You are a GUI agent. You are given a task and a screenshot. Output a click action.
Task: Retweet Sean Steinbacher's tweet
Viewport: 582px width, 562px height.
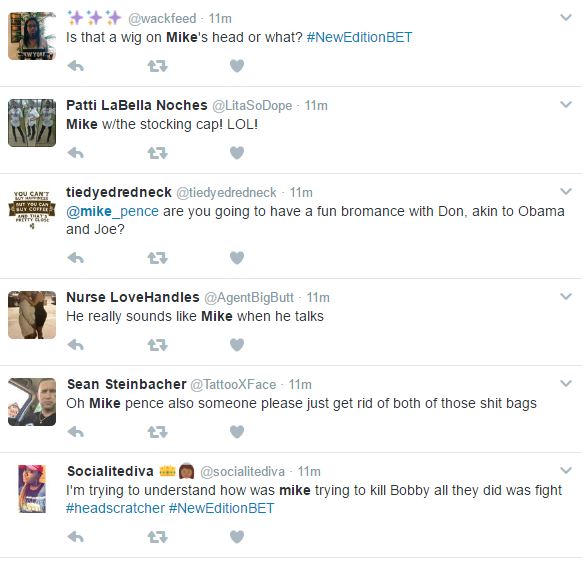click(x=157, y=432)
